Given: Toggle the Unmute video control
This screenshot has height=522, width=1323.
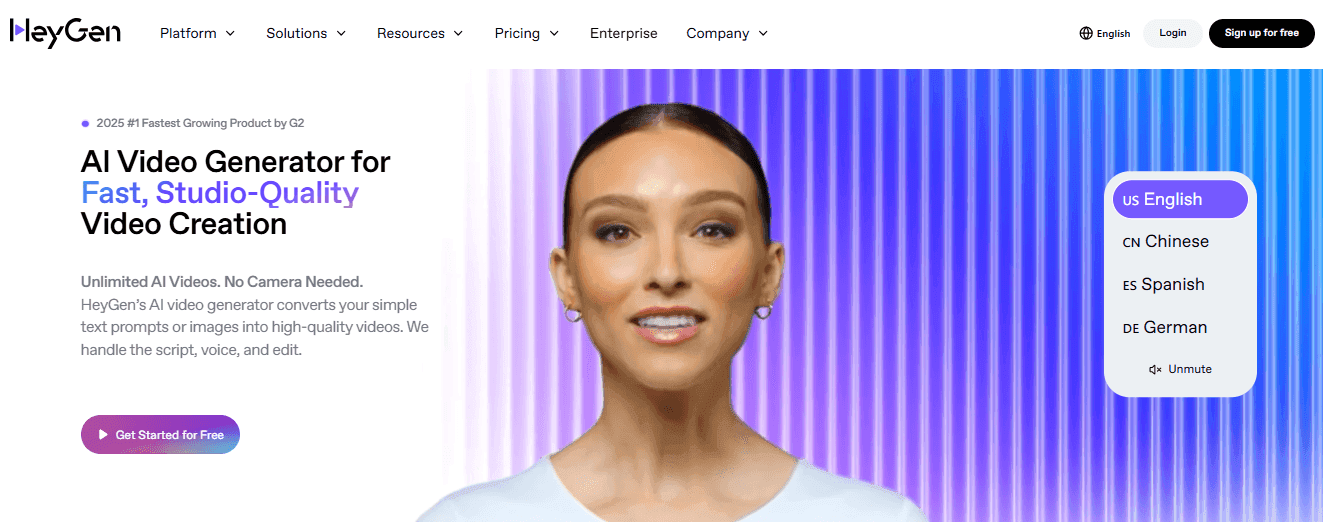Looking at the screenshot, I should (x=1180, y=369).
